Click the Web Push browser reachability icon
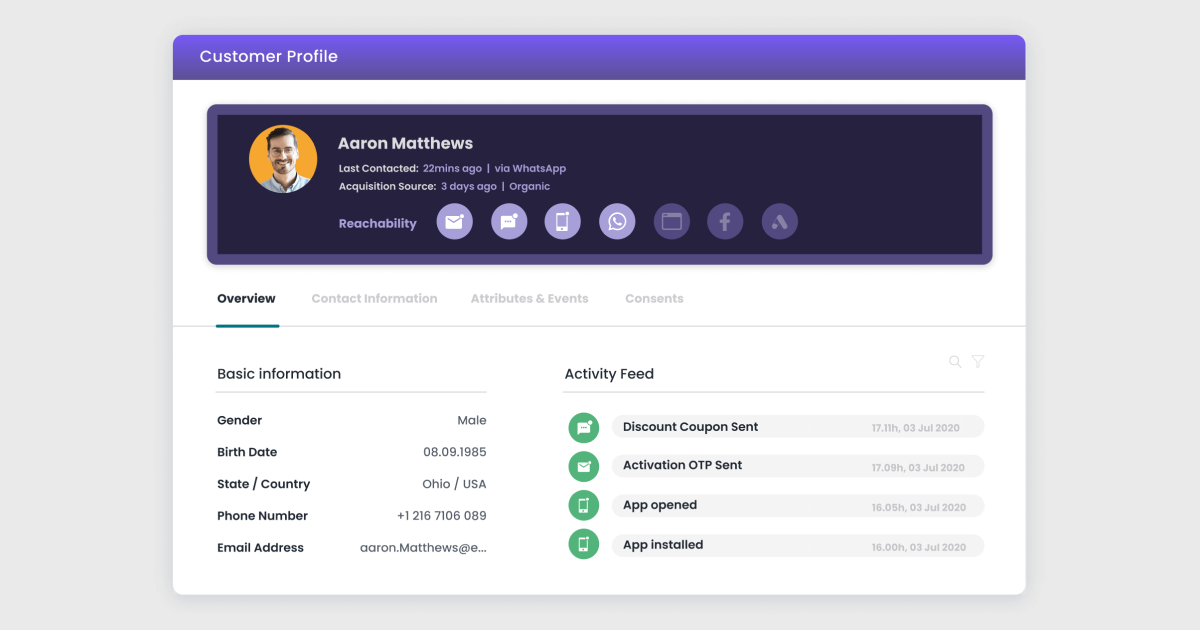 tap(671, 221)
